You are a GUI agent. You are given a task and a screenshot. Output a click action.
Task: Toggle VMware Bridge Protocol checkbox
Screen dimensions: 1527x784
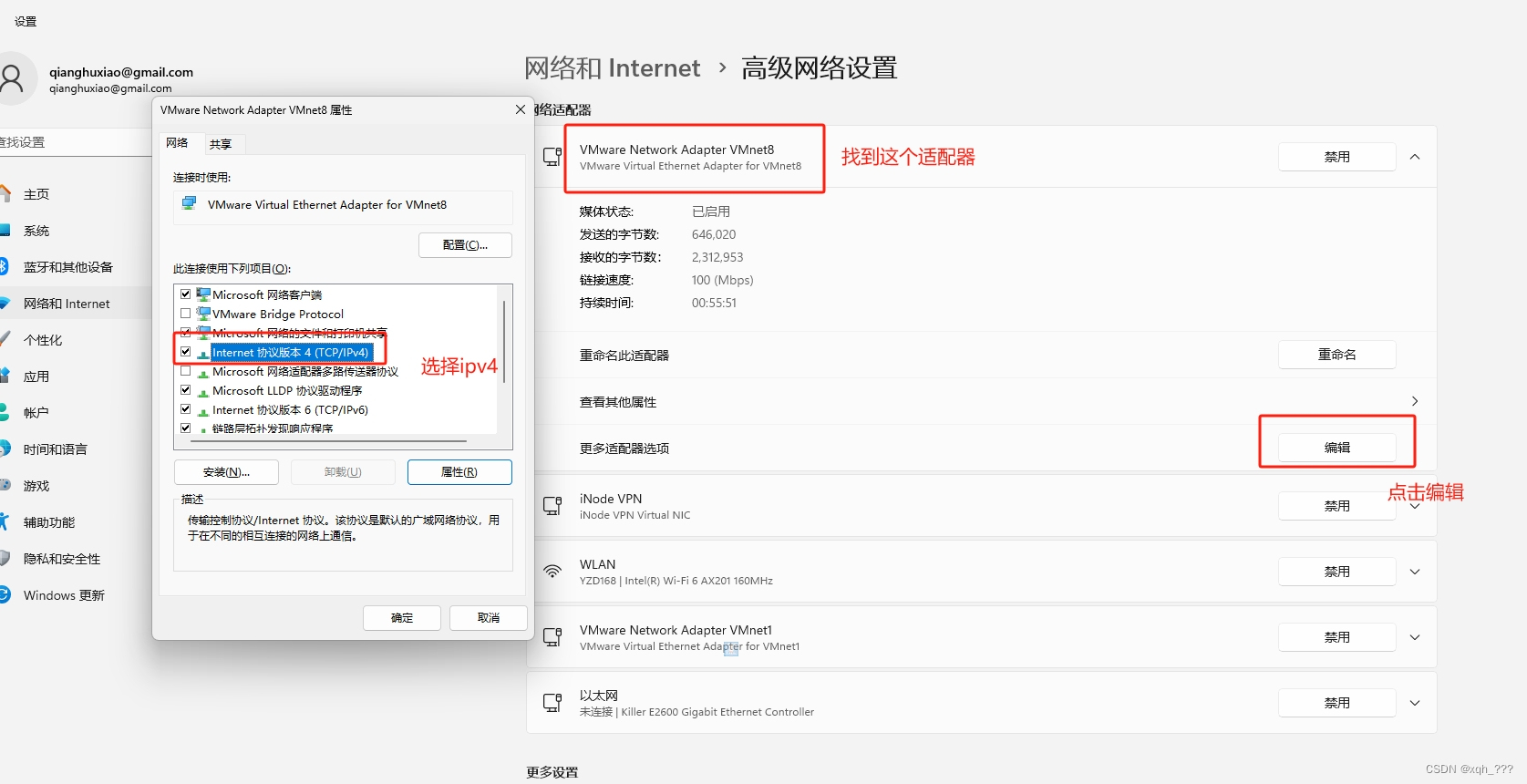pos(186,314)
